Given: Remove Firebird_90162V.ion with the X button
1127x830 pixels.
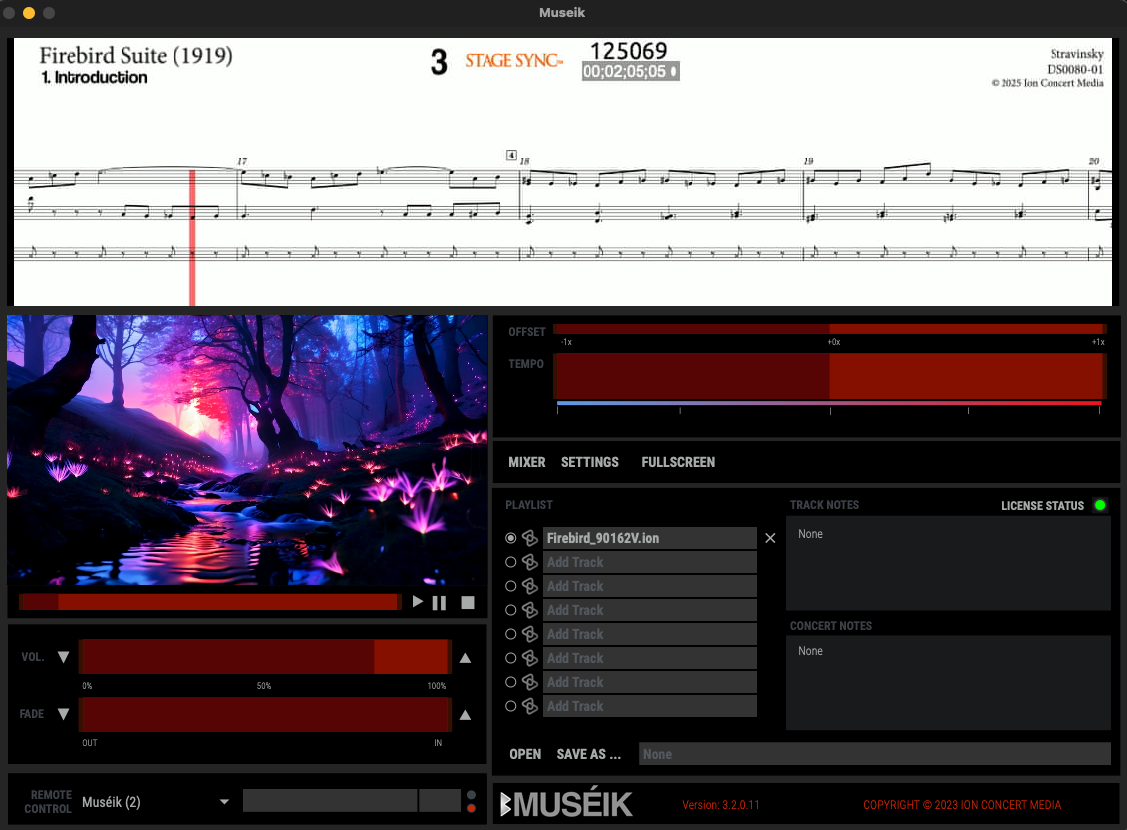Looking at the screenshot, I should [x=770, y=538].
